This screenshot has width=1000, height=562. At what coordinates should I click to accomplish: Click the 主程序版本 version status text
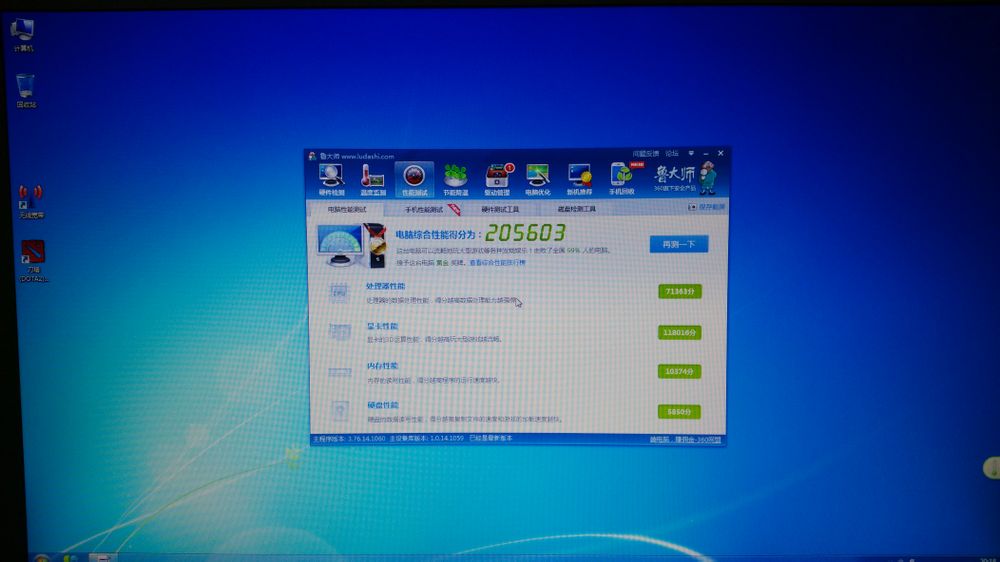click(x=349, y=439)
